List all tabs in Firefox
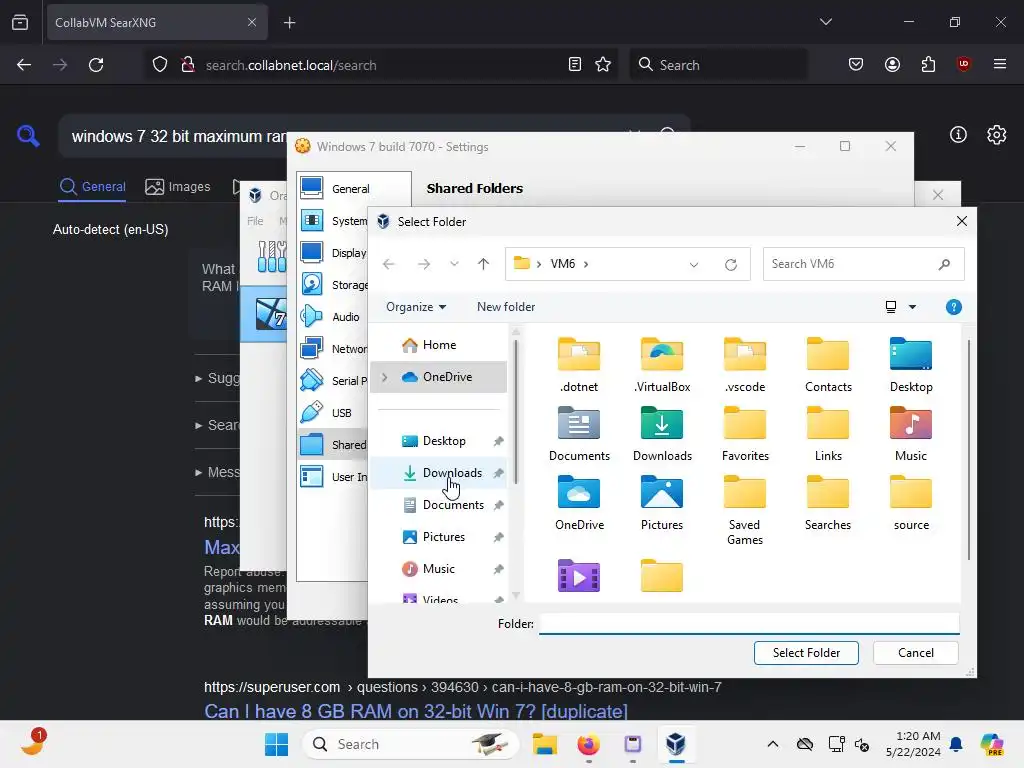The height and width of the screenshot is (768, 1024). tap(825, 22)
